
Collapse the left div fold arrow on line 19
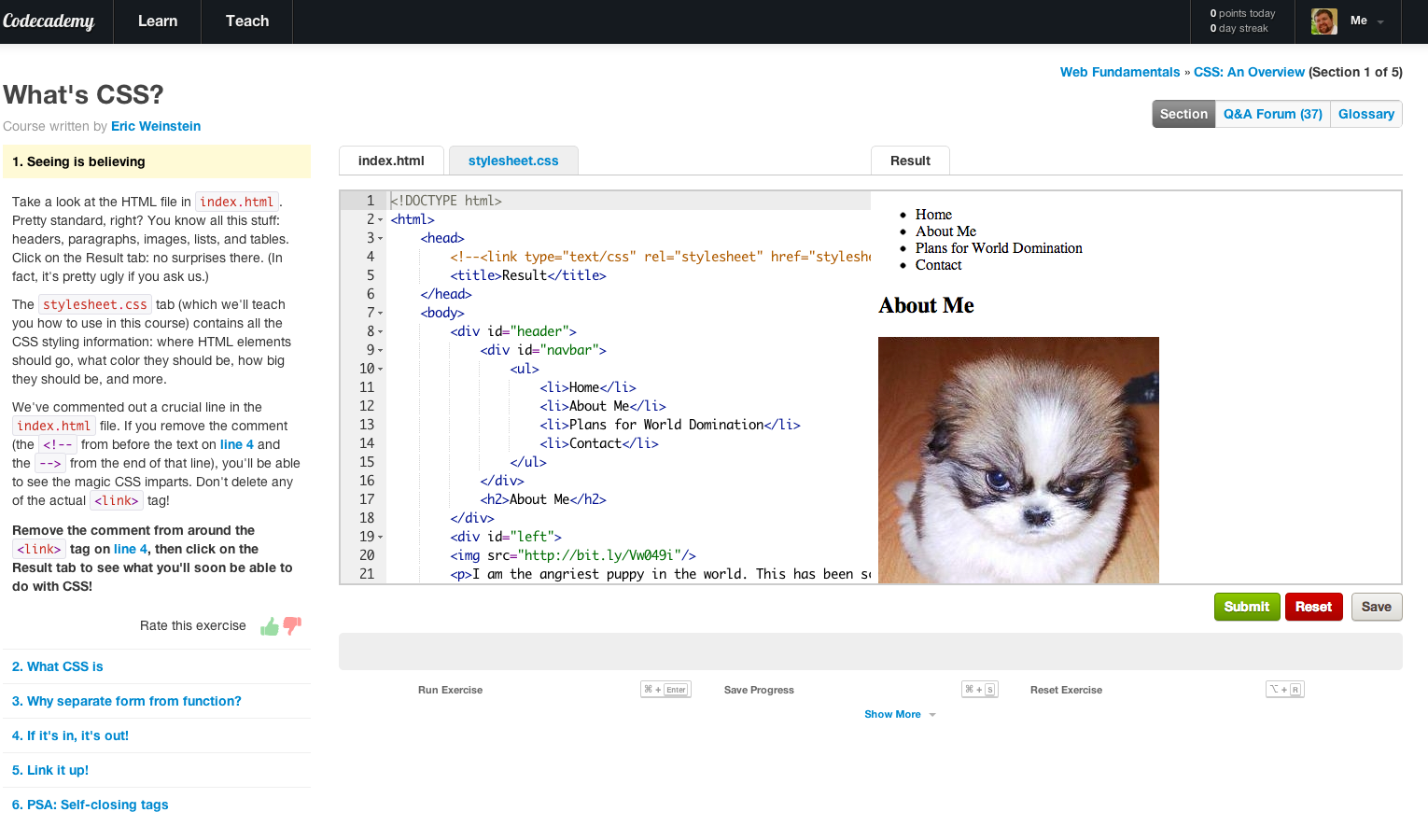381,537
